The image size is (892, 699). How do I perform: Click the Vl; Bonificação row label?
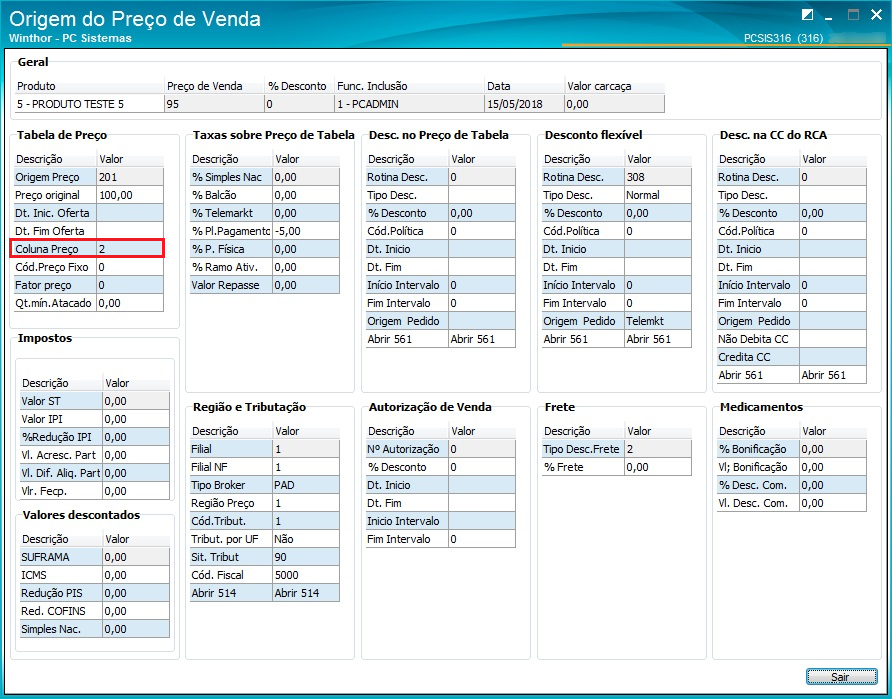758,467
